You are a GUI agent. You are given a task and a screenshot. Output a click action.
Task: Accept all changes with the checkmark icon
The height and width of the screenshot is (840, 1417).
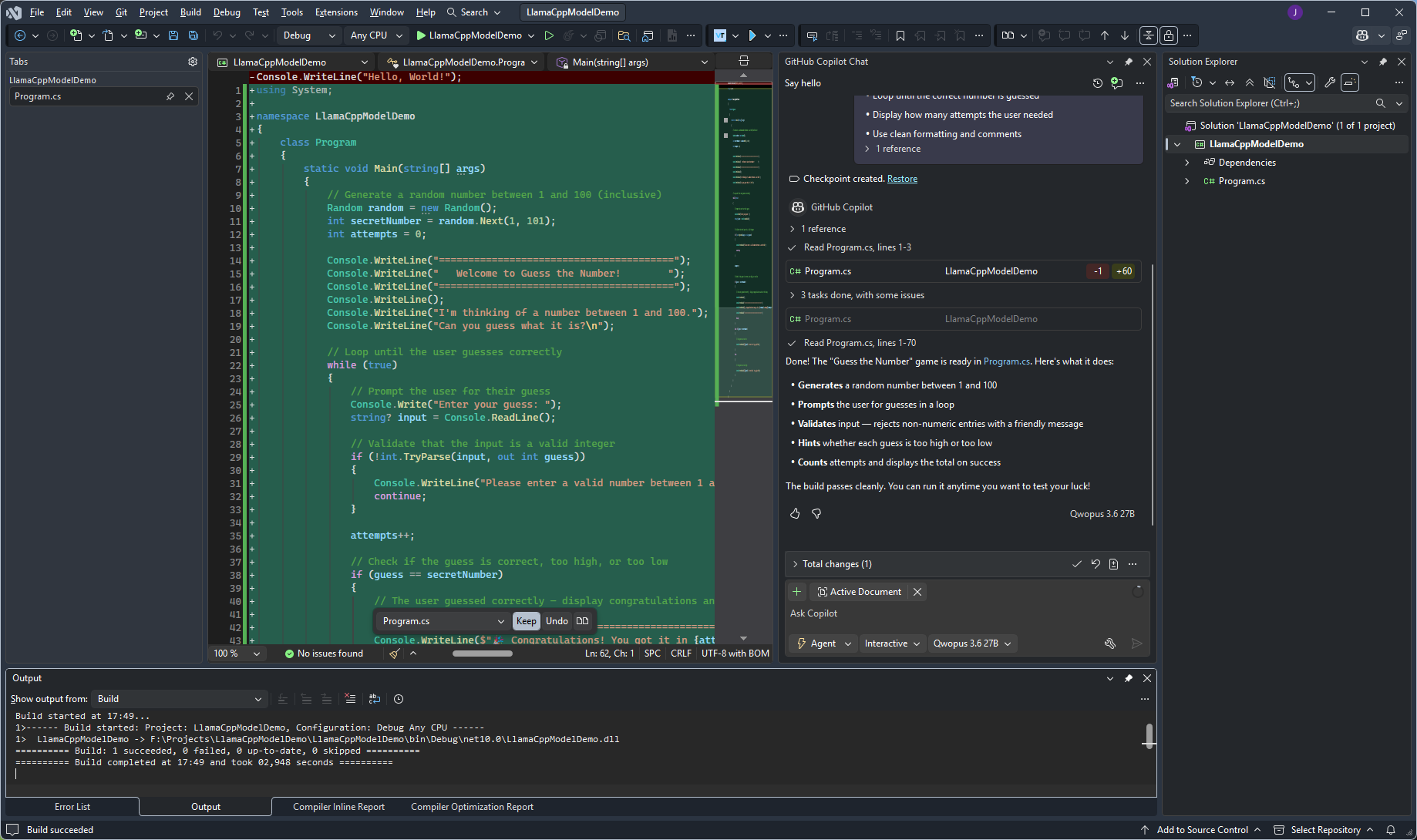point(1077,564)
